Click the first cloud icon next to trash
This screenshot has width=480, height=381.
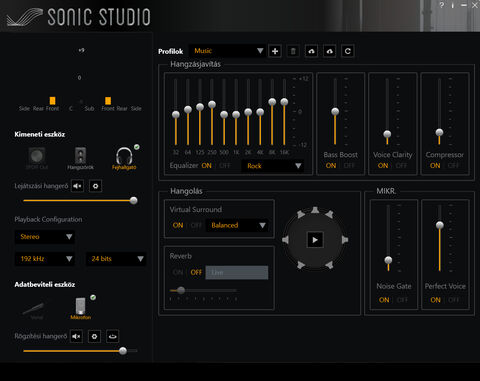(311, 51)
